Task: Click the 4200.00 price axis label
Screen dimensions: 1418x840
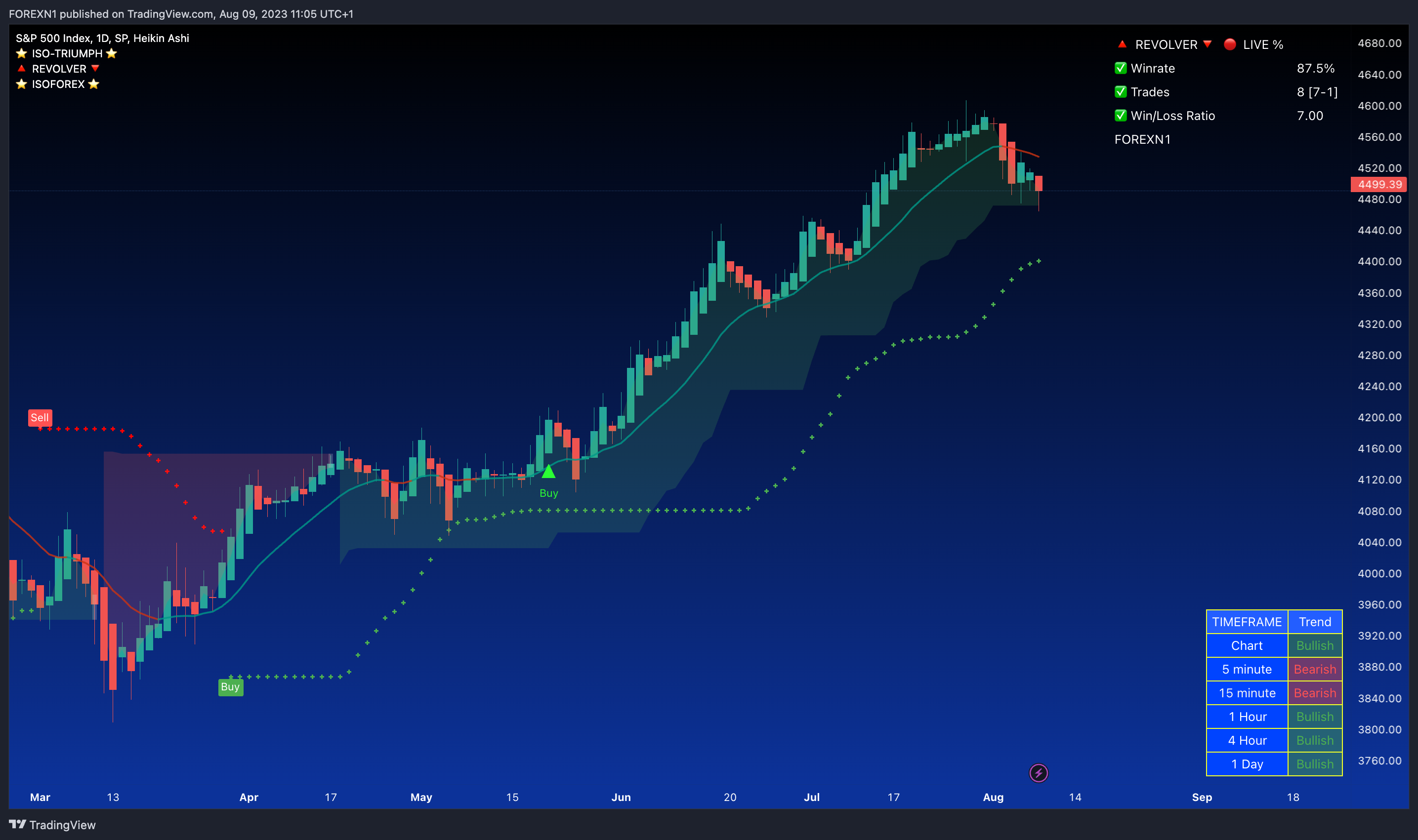Action: click(1379, 417)
